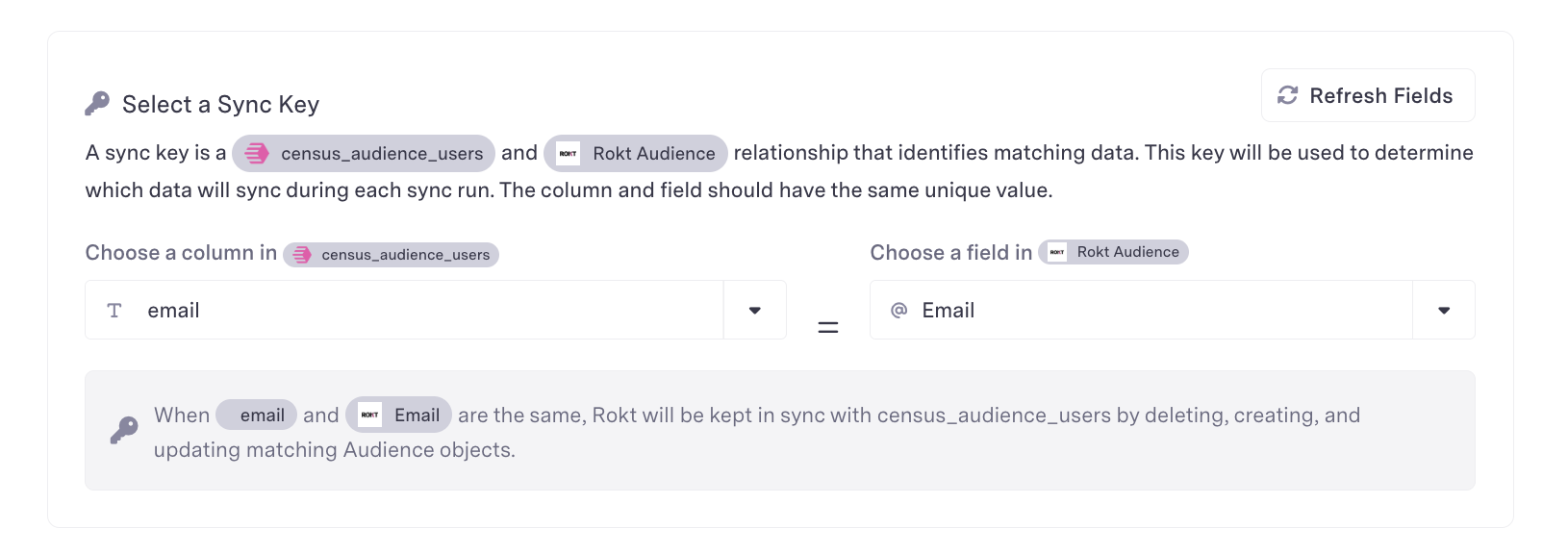This screenshot has width=1568, height=554.
Task: Click the lowercase 'email' tag in info box
Action: click(x=257, y=415)
